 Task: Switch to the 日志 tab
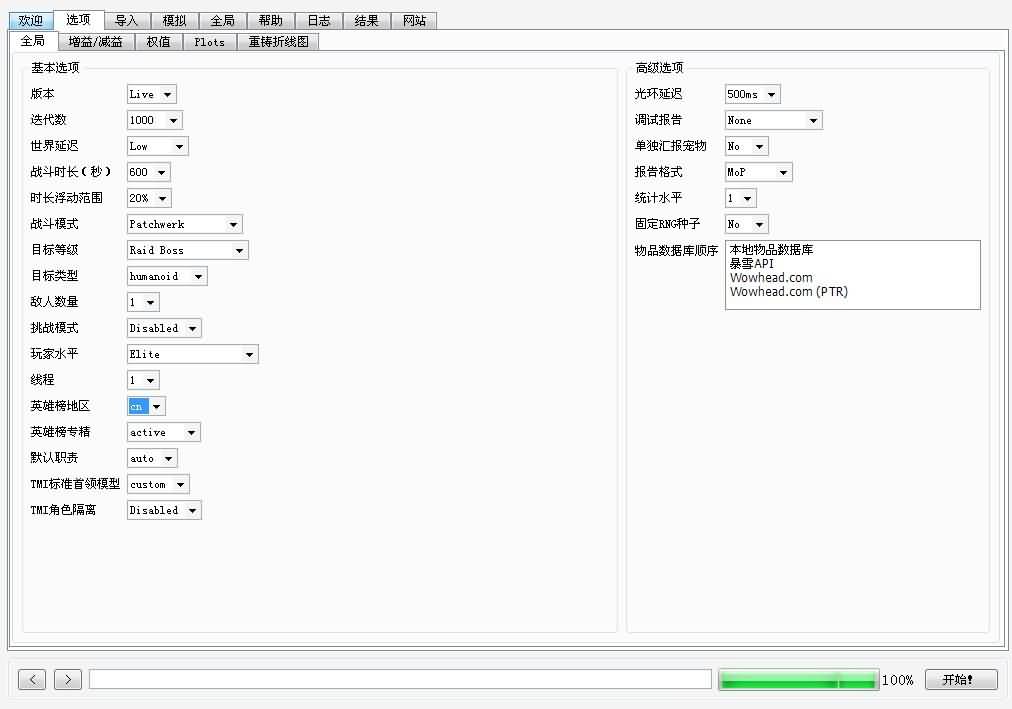point(319,21)
